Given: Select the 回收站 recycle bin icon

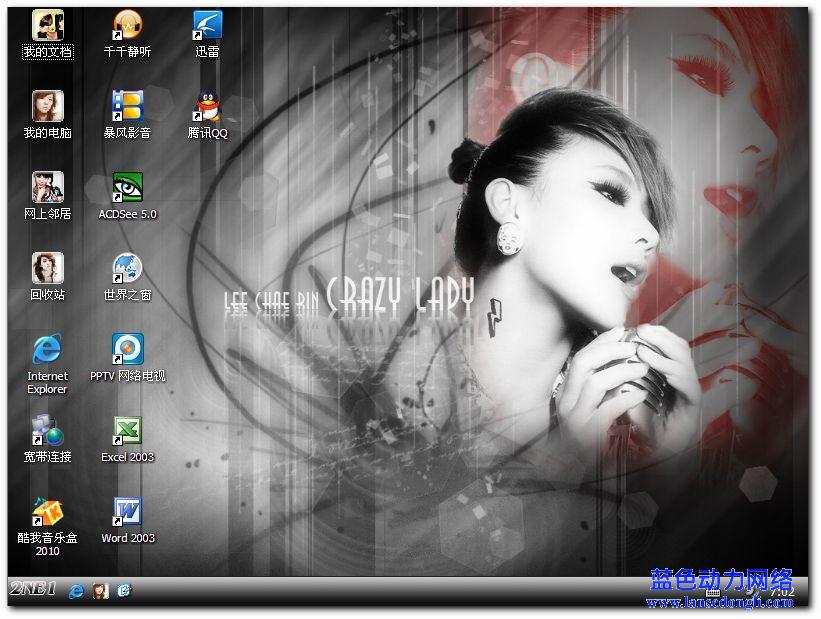Looking at the screenshot, I should 47,268.
